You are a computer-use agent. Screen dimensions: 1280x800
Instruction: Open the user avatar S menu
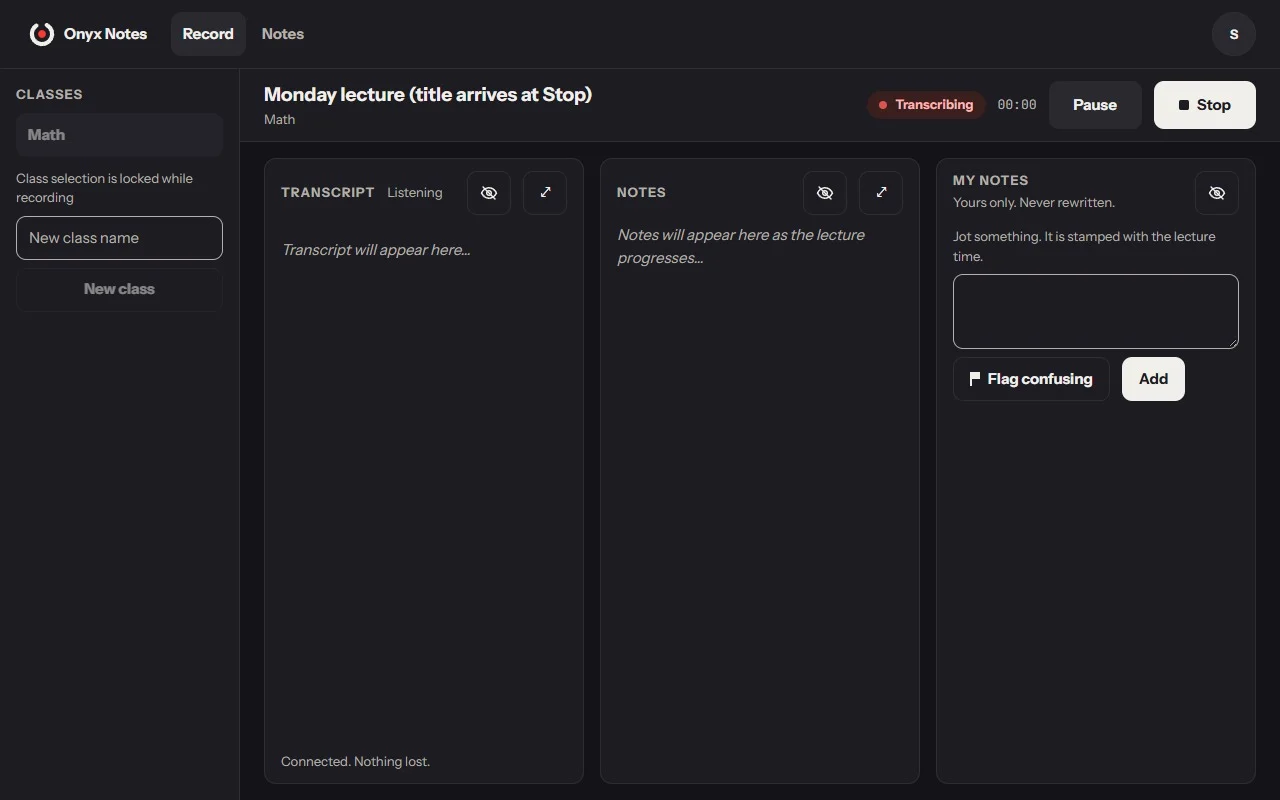[x=1234, y=34]
